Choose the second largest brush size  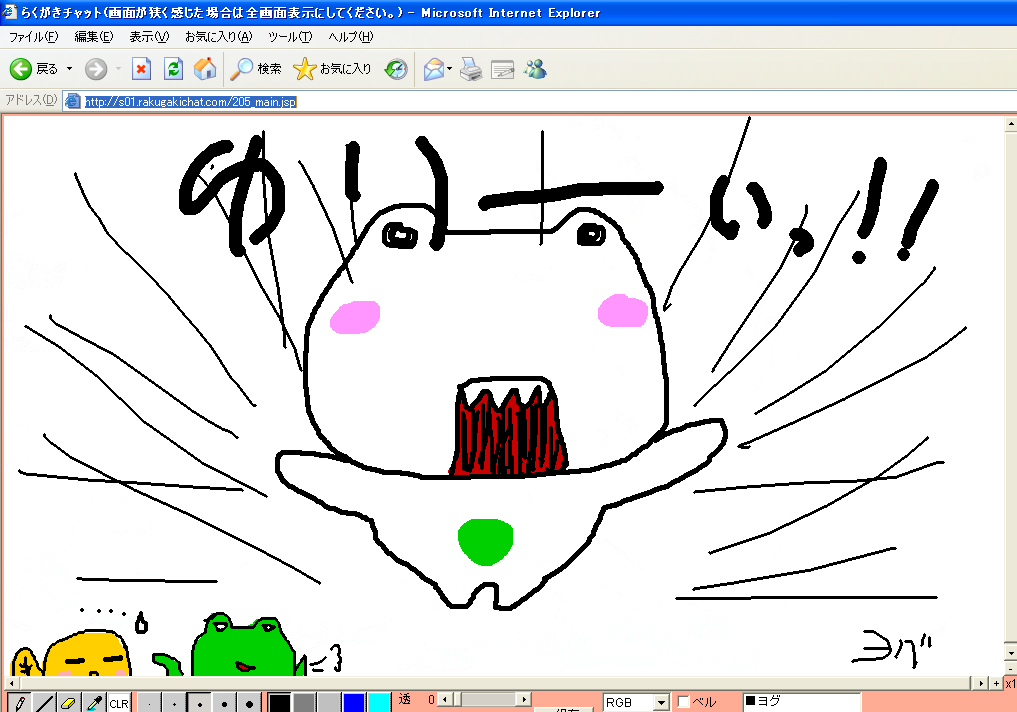tap(224, 703)
